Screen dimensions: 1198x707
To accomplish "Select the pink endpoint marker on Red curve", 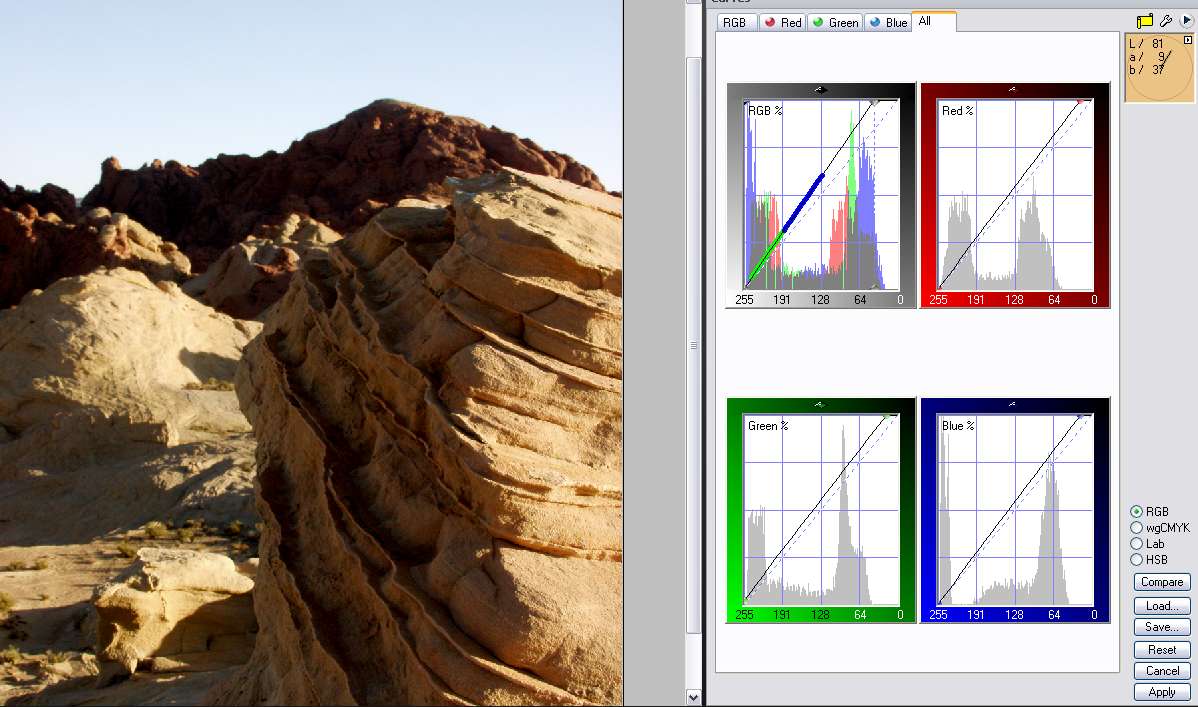I will [x=1081, y=101].
